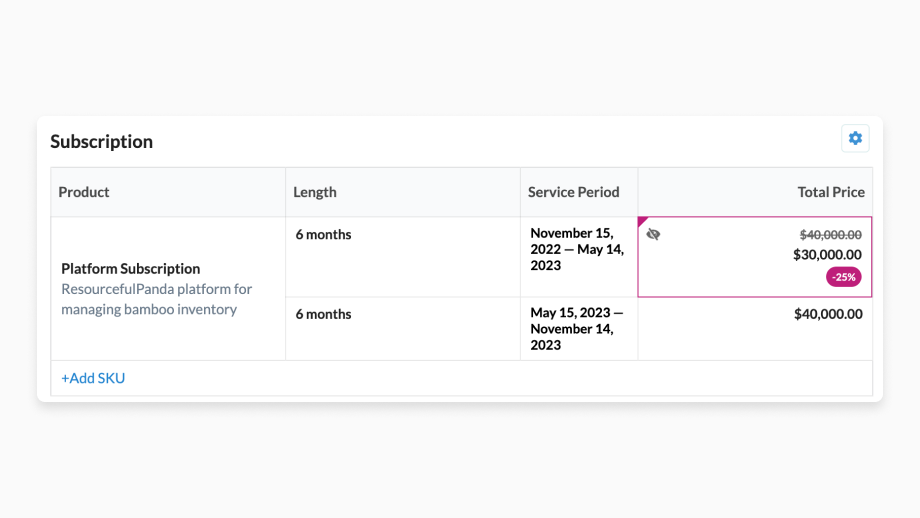Image resolution: width=920 pixels, height=518 pixels.
Task: Select the Product column header
Action: tap(84, 192)
